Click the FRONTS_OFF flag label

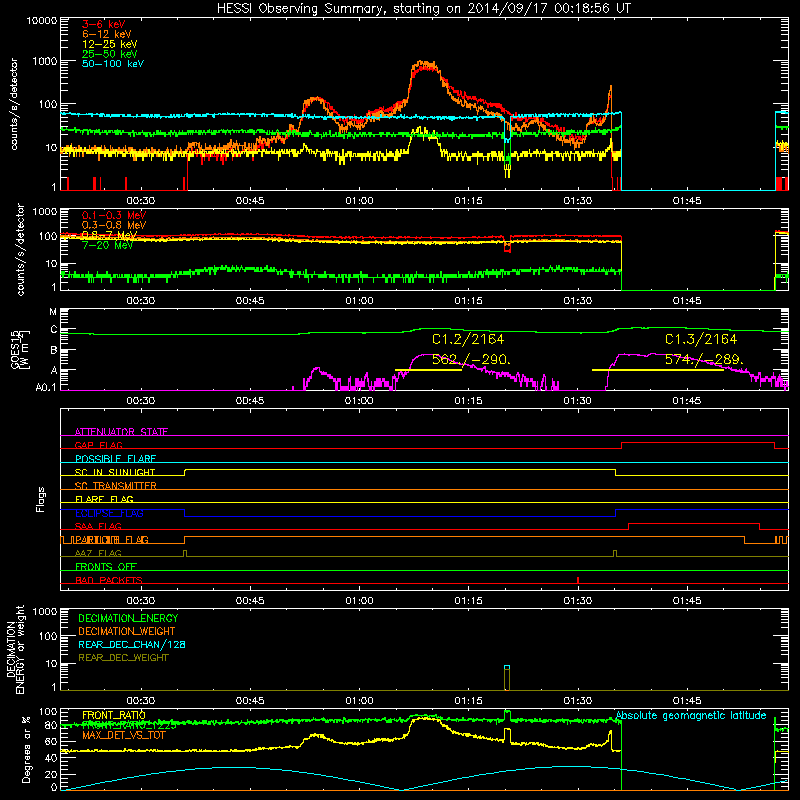coord(106,567)
